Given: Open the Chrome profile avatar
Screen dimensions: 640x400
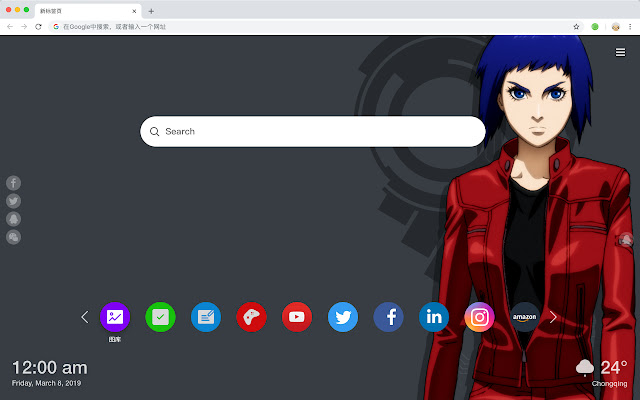Looking at the screenshot, I should point(616,27).
